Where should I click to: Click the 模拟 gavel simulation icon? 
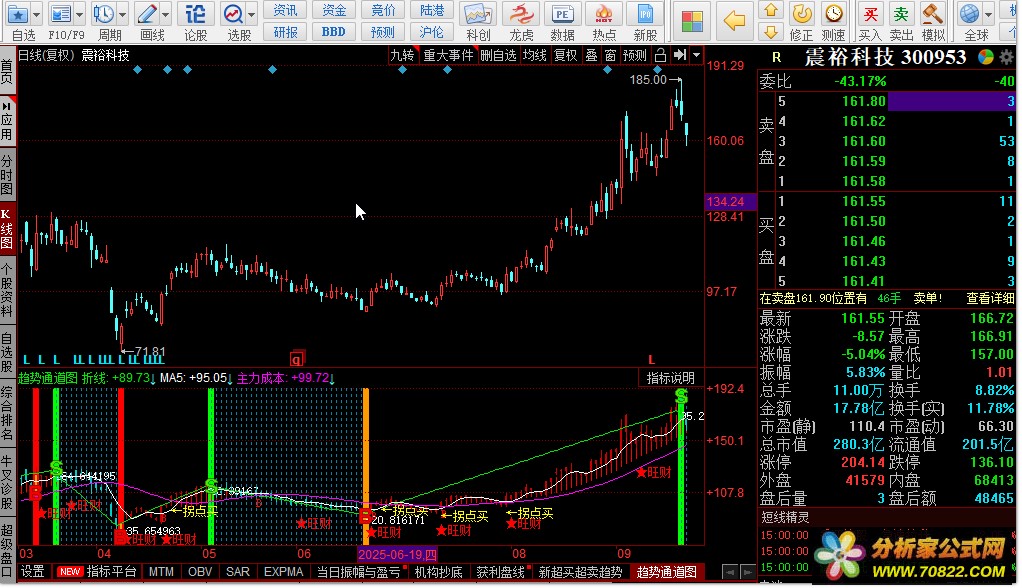coord(932,14)
